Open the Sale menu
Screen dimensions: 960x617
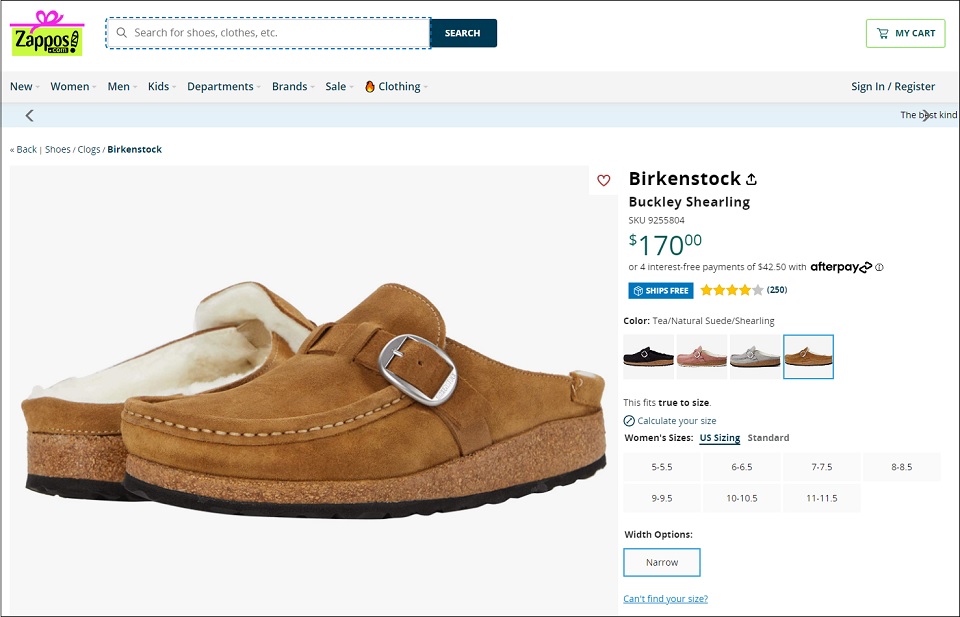click(x=337, y=87)
